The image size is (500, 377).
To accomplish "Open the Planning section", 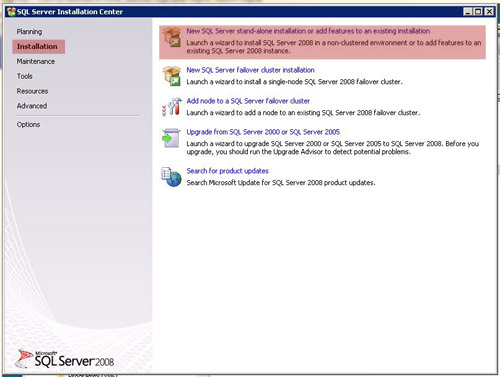I will point(29,32).
